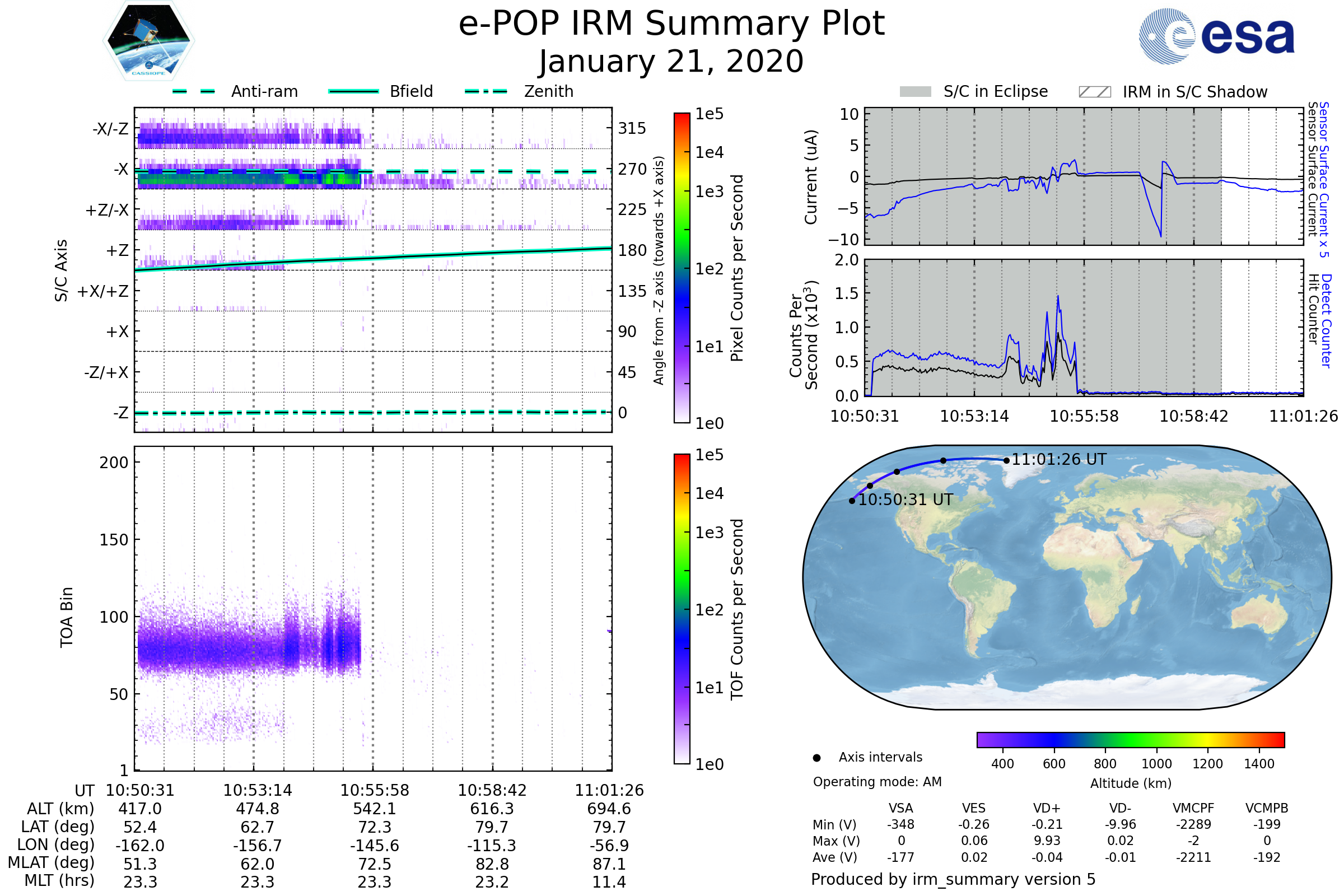Click the VSA minimum value -348
Viewport: 1344px width, 896px height.
[900, 824]
